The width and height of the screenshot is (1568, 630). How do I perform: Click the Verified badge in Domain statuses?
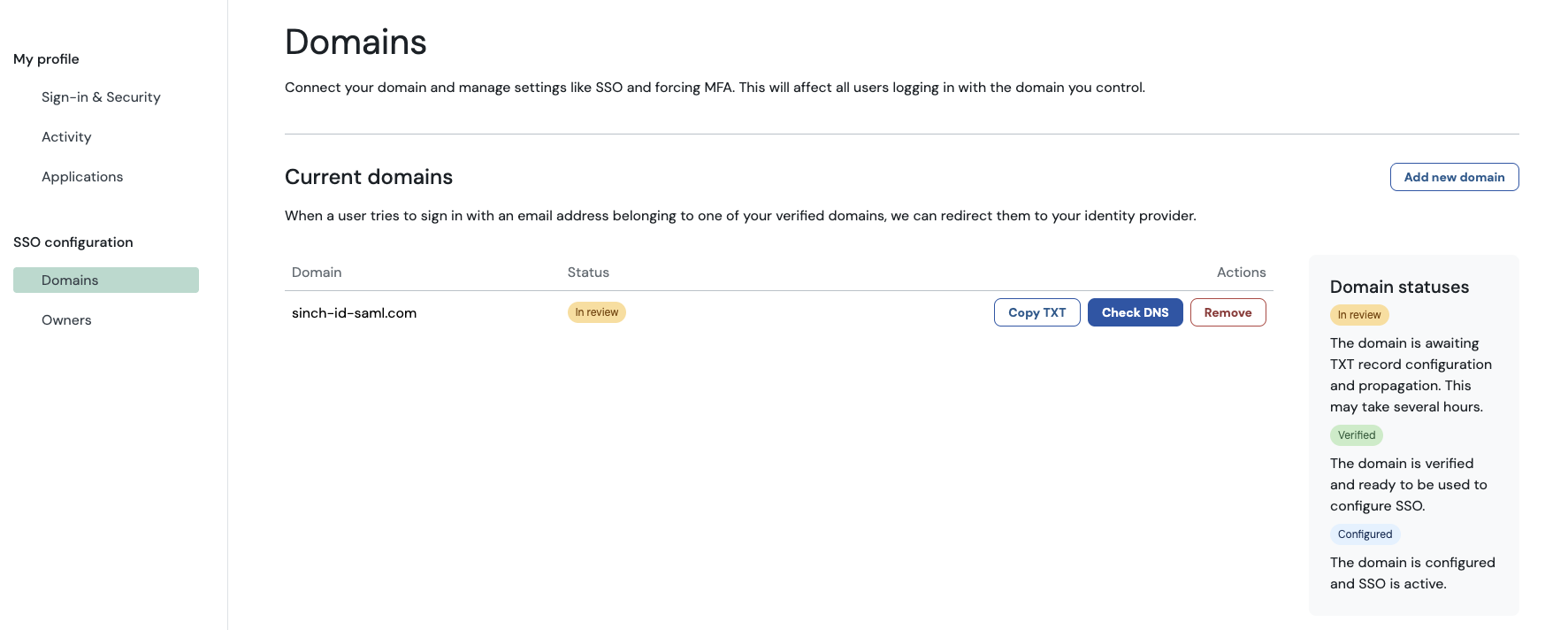coord(1356,435)
